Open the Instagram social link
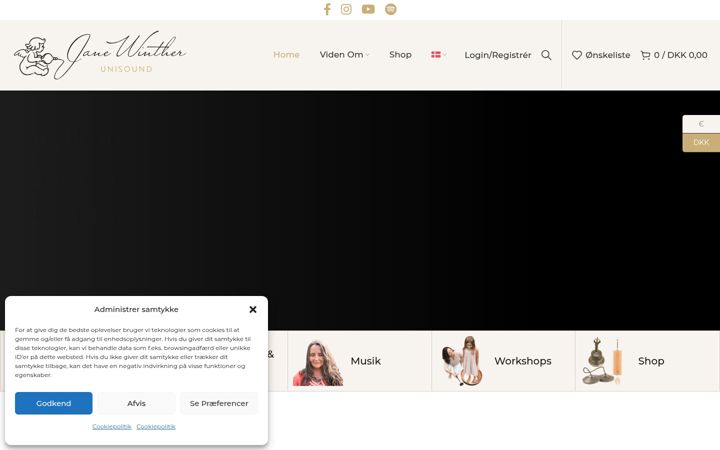The width and height of the screenshot is (720, 450). pos(346,9)
